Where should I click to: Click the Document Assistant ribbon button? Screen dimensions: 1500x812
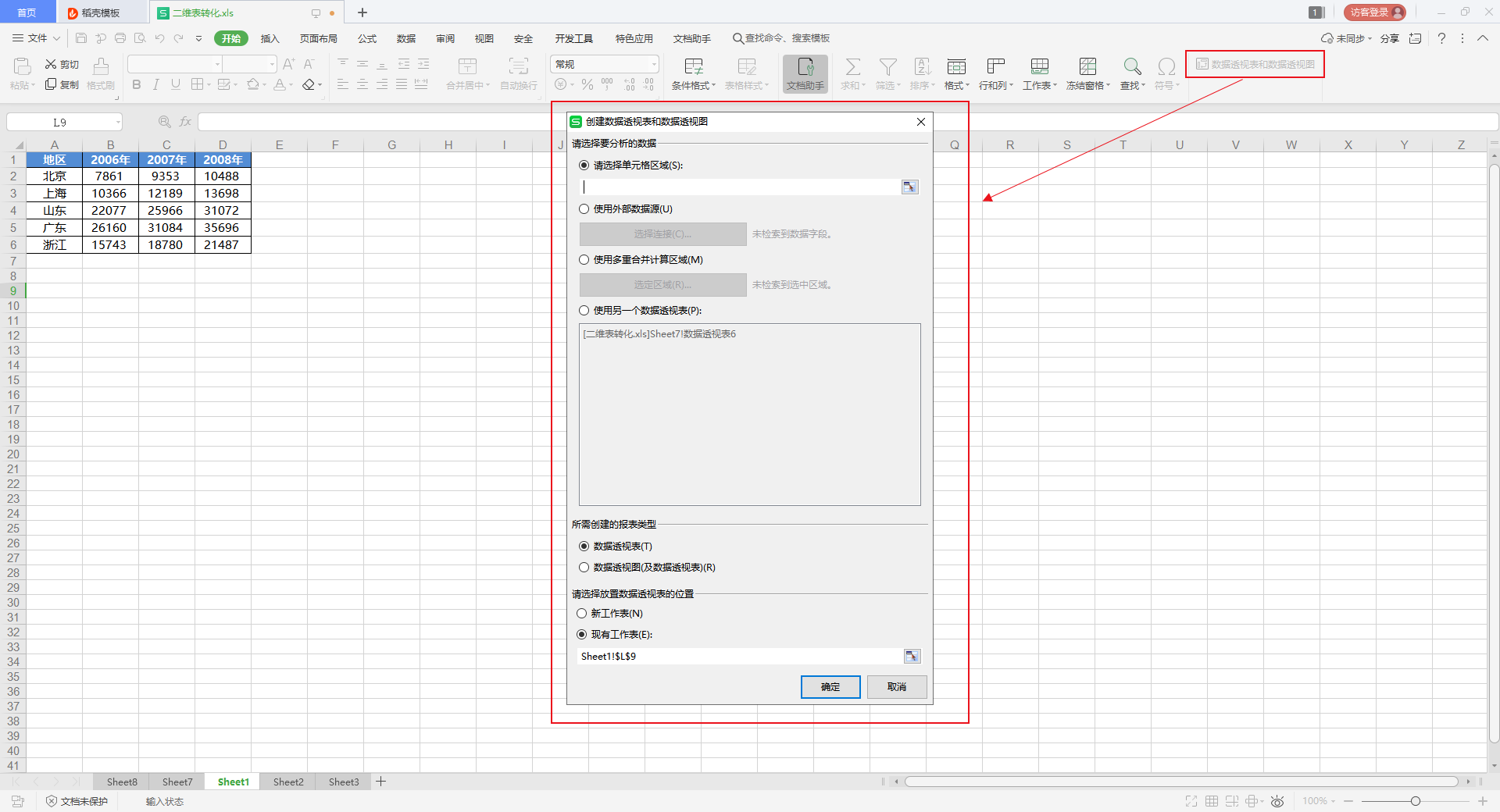click(x=805, y=74)
